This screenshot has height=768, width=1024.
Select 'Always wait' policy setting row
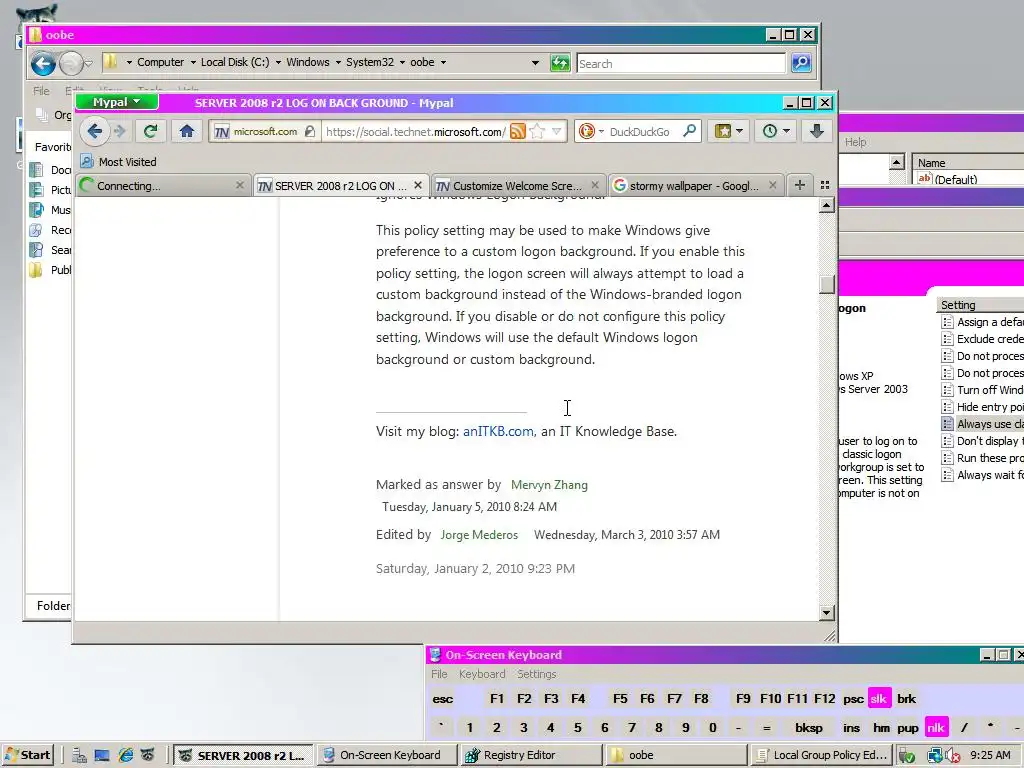click(x=982, y=475)
